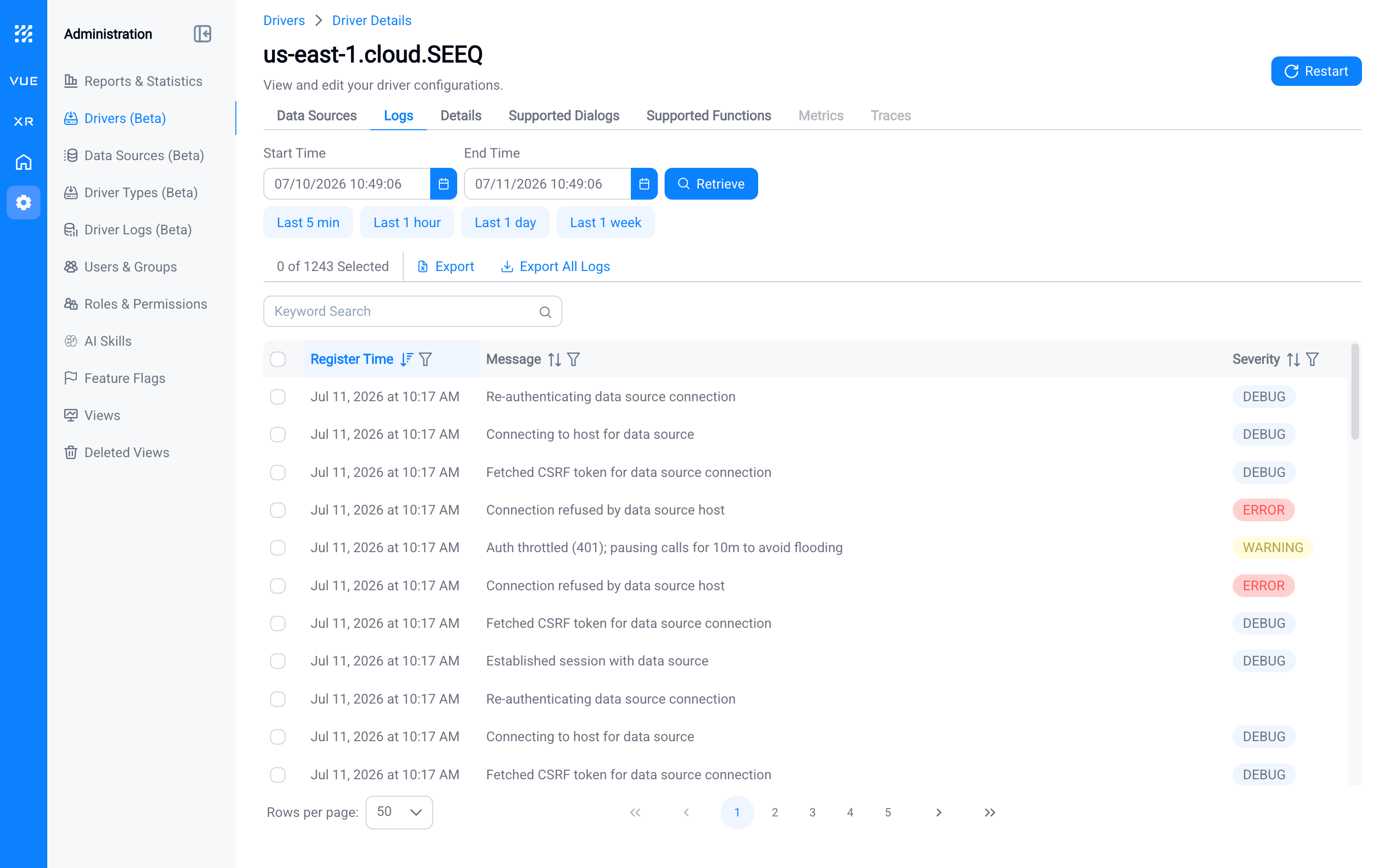The width and height of the screenshot is (1389, 868).
Task: Check second Connection refused ERROR row
Action: 278,585
